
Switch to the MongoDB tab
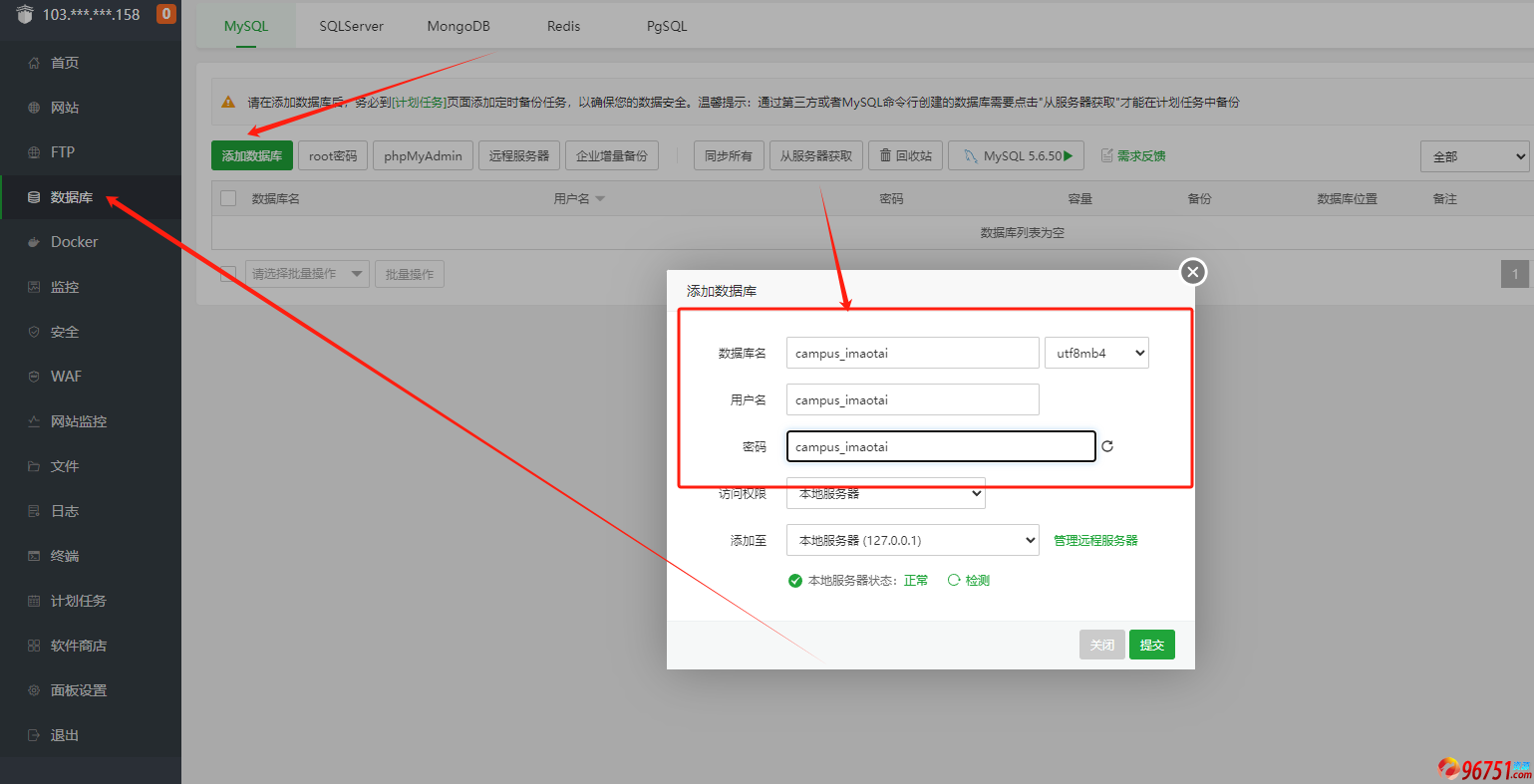pos(459,26)
